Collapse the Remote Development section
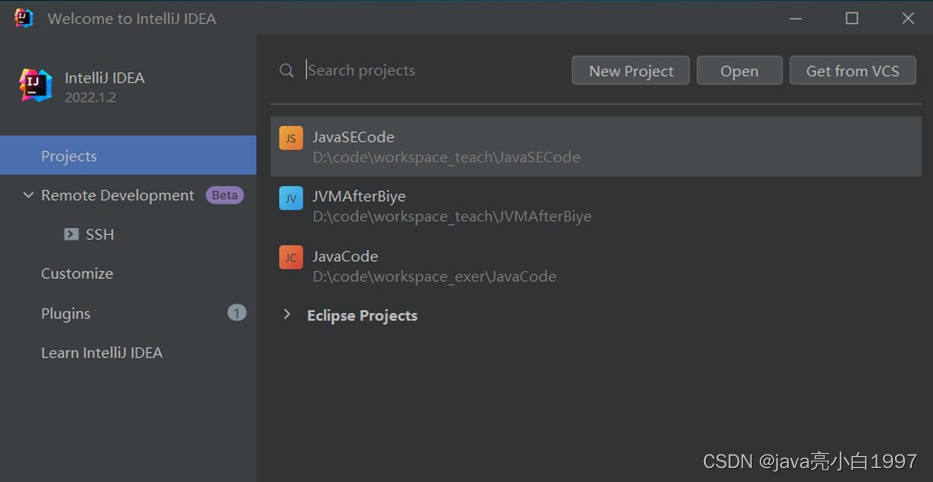The height and width of the screenshot is (482, 933). pyautogui.click(x=28, y=195)
